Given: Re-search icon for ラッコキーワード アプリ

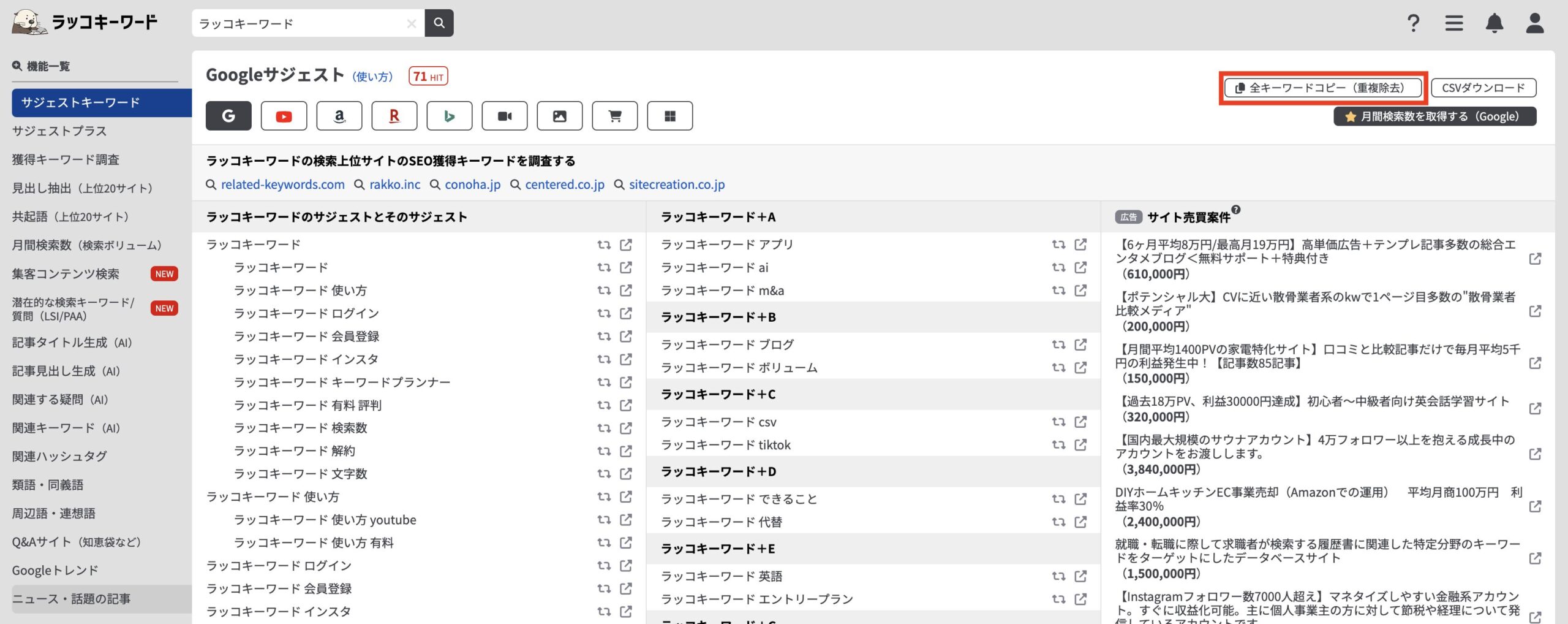Looking at the screenshot, I should pyautogui.click(x=1058, y=245).
